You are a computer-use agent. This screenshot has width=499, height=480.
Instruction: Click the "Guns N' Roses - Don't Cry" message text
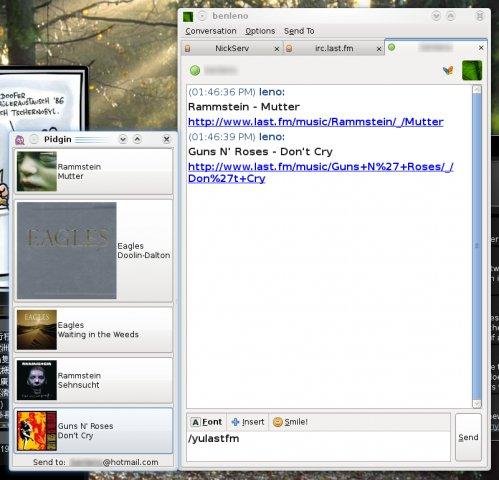click(x=260, y=152)
